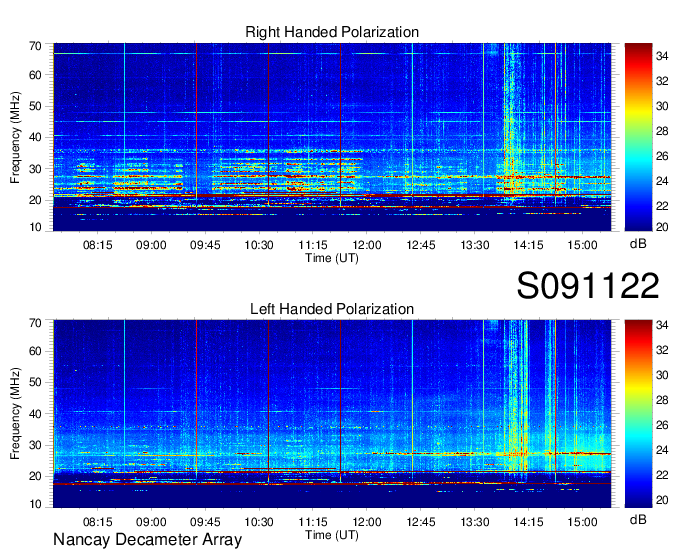Click the Left Handed Polarization title
The height and width of the screenshot is (552, 680).
332,309
